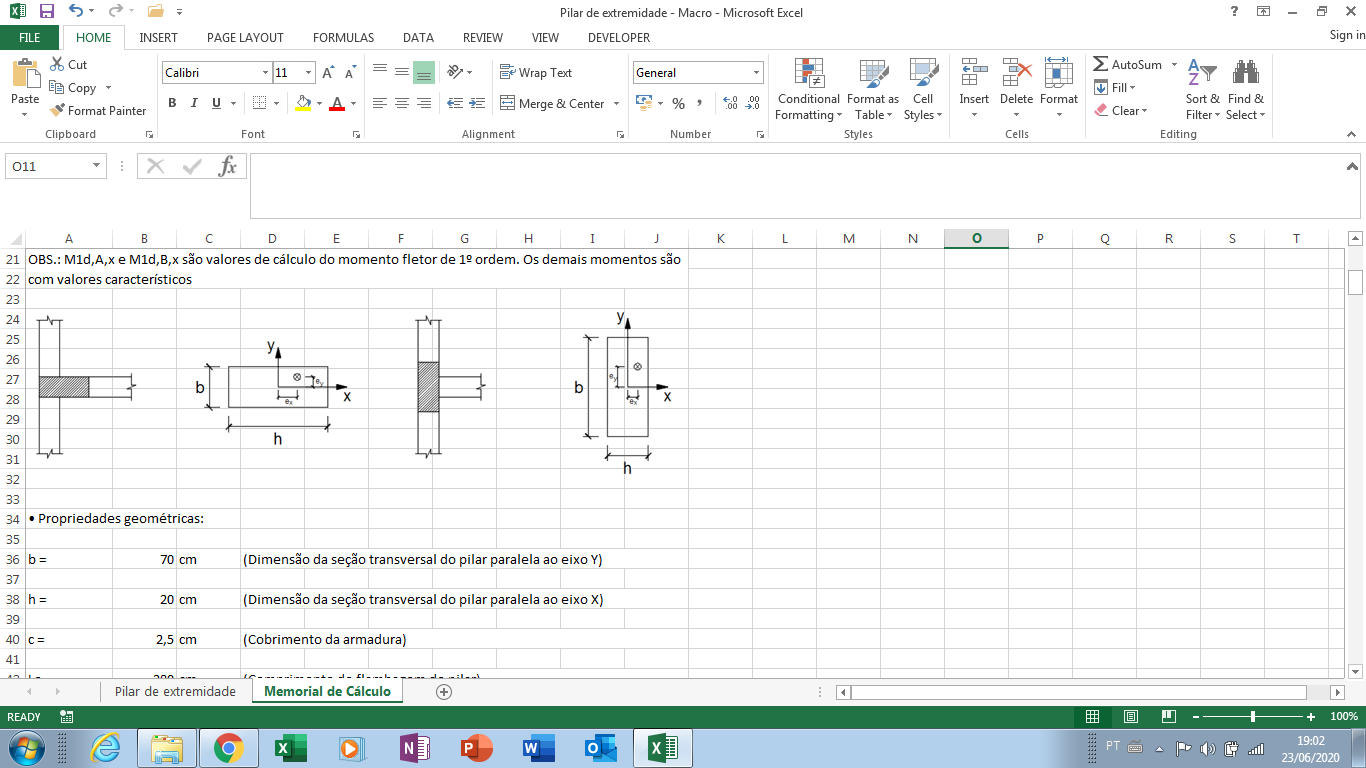The width and height of the screenshot is (1366, 768).
Task: Apply Comma Style number format
Action: tap(700, 103)
